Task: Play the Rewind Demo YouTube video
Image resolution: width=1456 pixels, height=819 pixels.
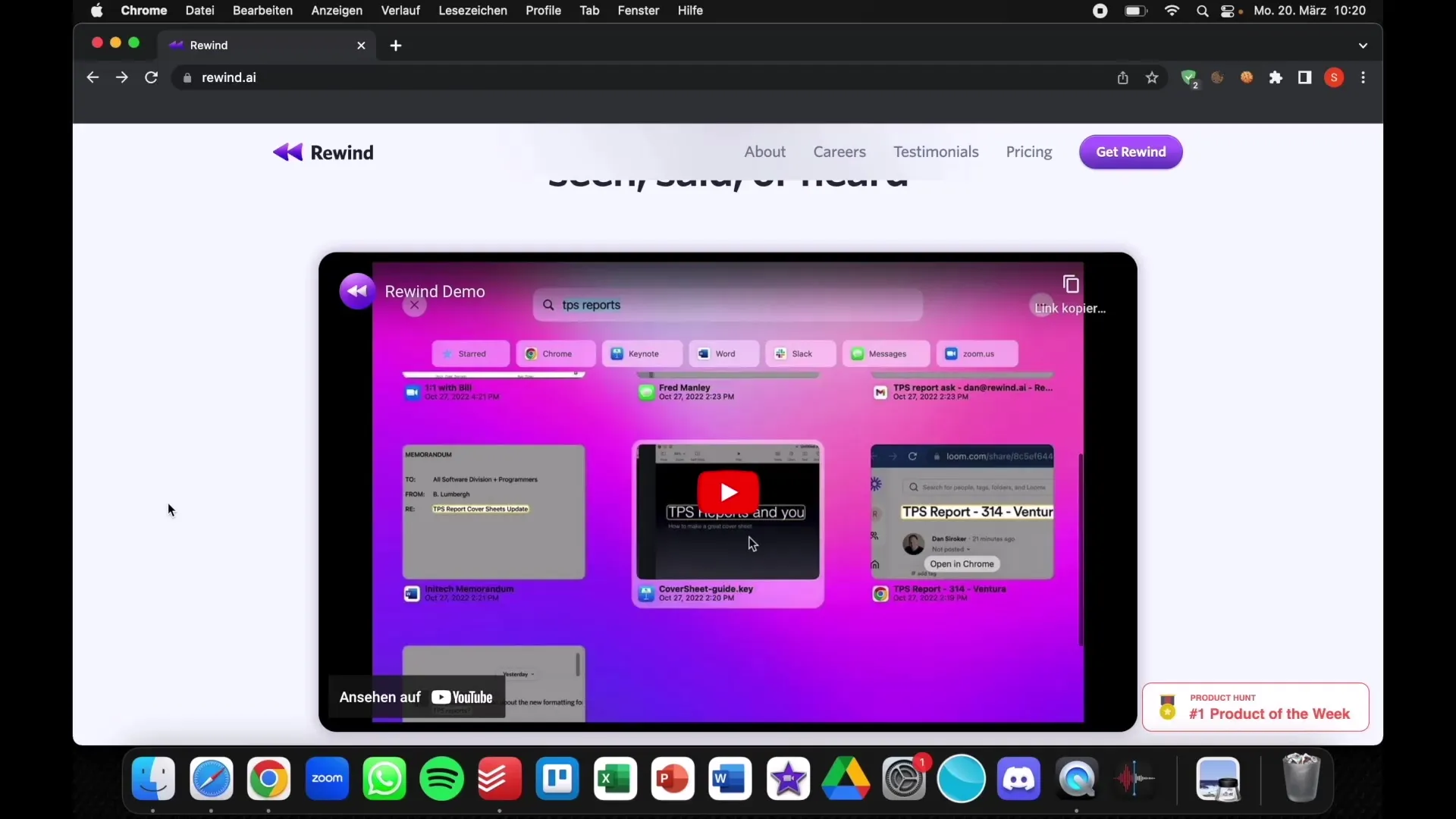Action: click(x=728, y=492)
